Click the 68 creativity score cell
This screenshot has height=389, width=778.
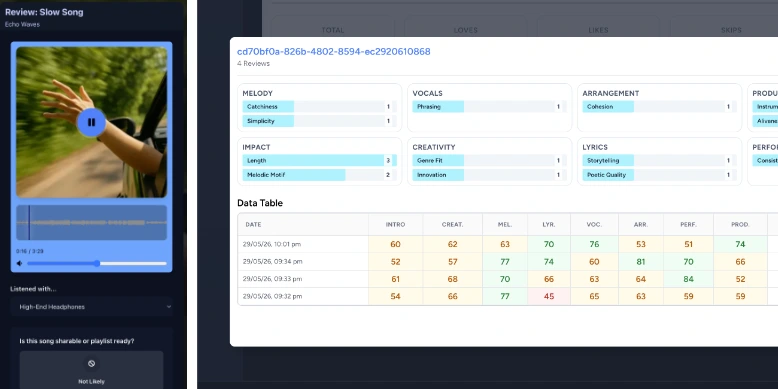click(x=453, y=279)
